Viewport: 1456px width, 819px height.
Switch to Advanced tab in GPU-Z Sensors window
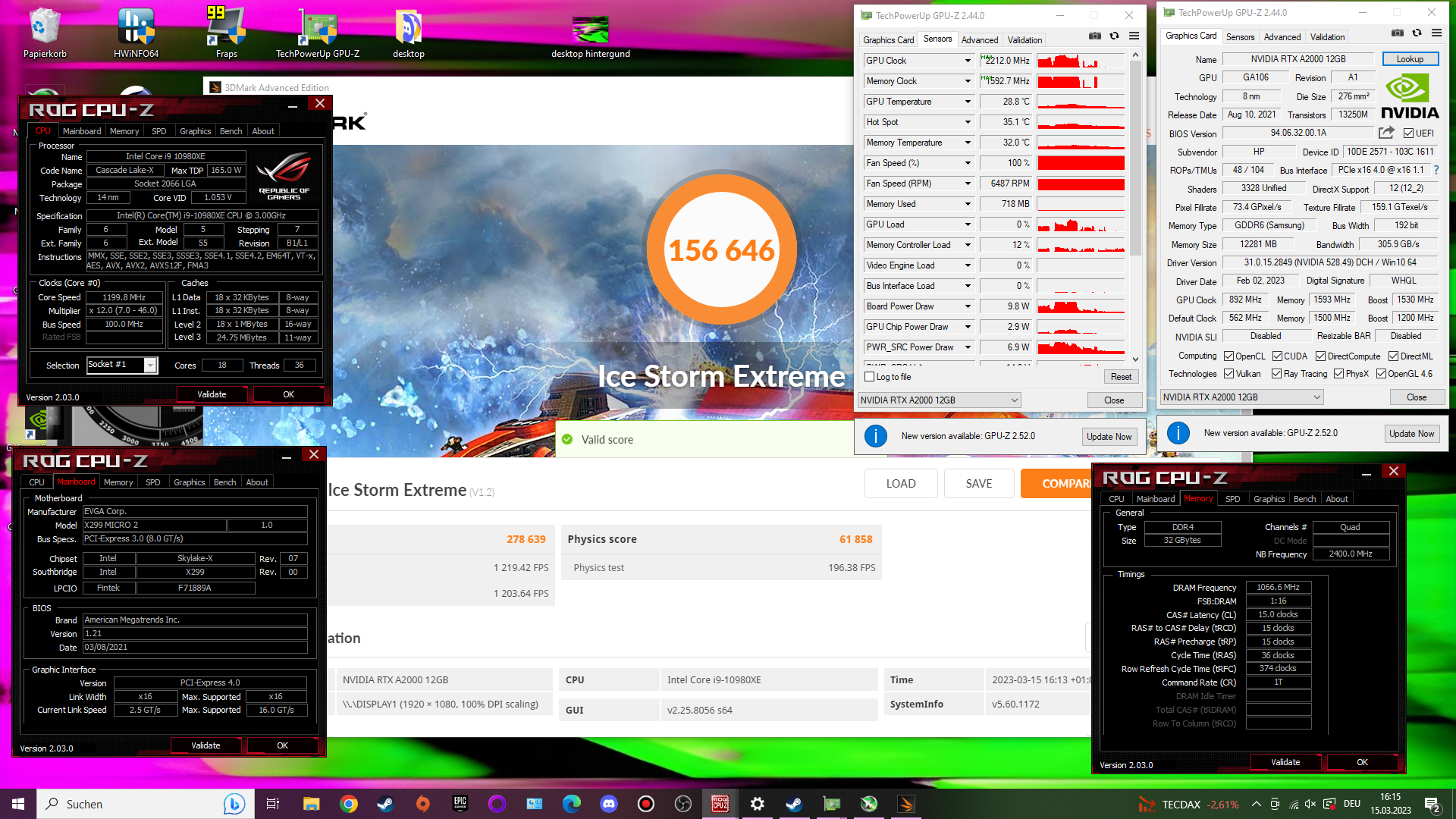pos(979,40)
